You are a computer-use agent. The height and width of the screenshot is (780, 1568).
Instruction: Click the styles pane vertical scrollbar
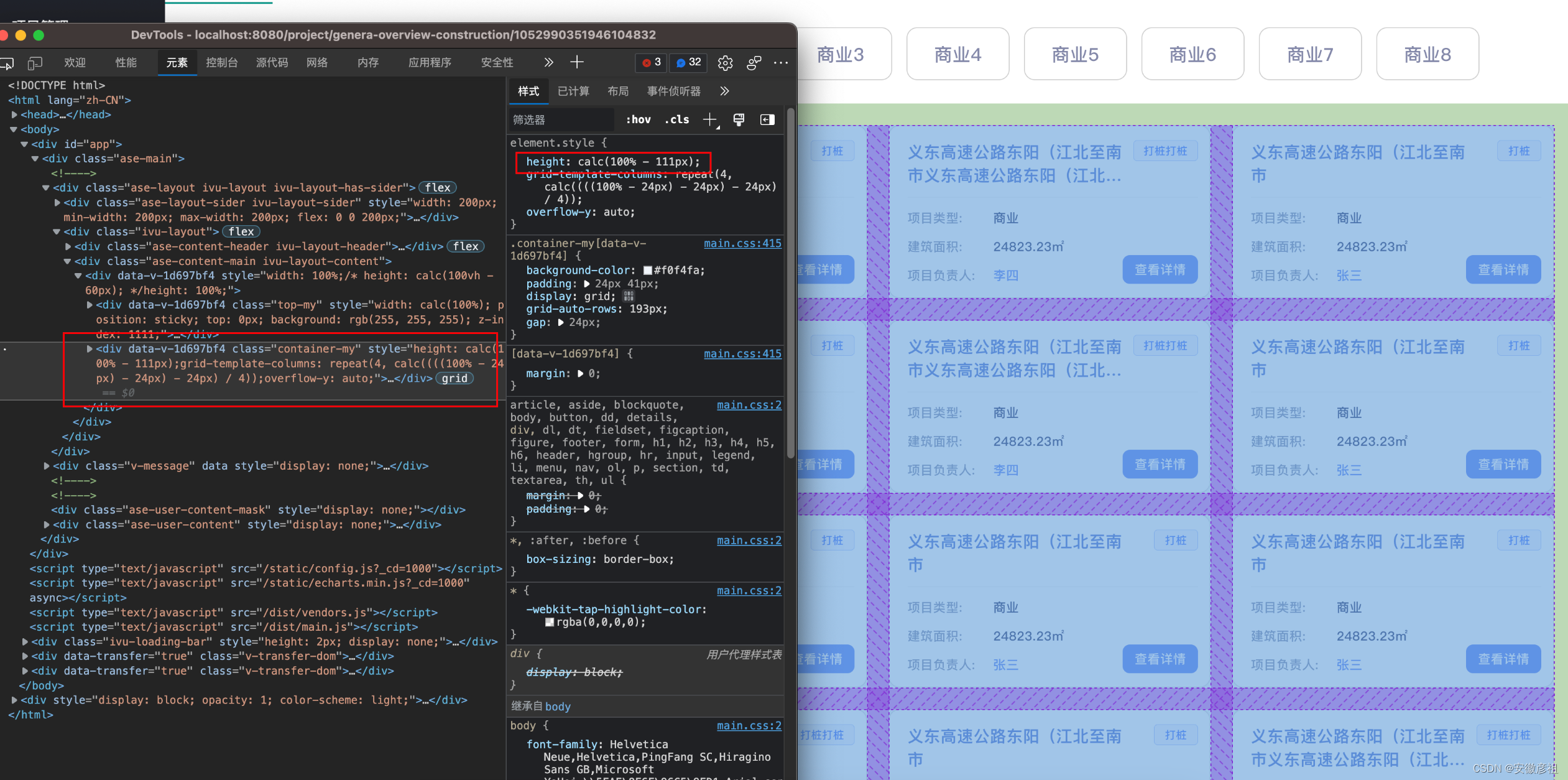click(790, 283)
